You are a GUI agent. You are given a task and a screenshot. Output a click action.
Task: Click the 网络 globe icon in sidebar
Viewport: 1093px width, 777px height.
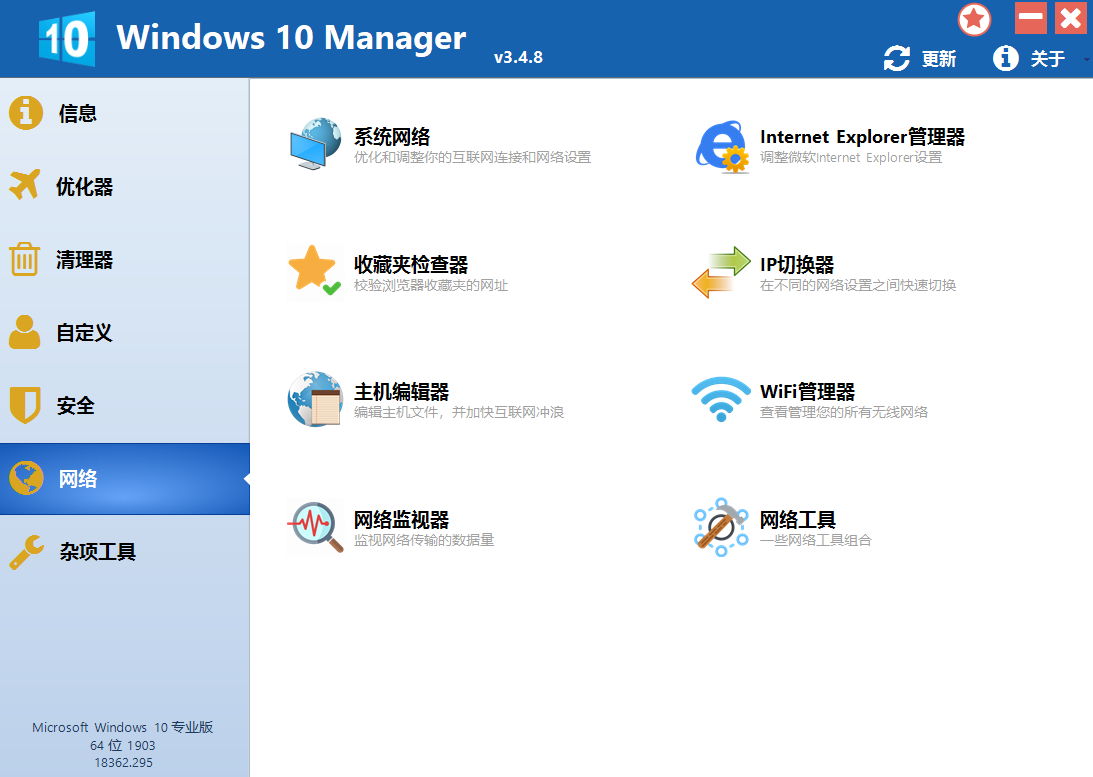[26, 478]
